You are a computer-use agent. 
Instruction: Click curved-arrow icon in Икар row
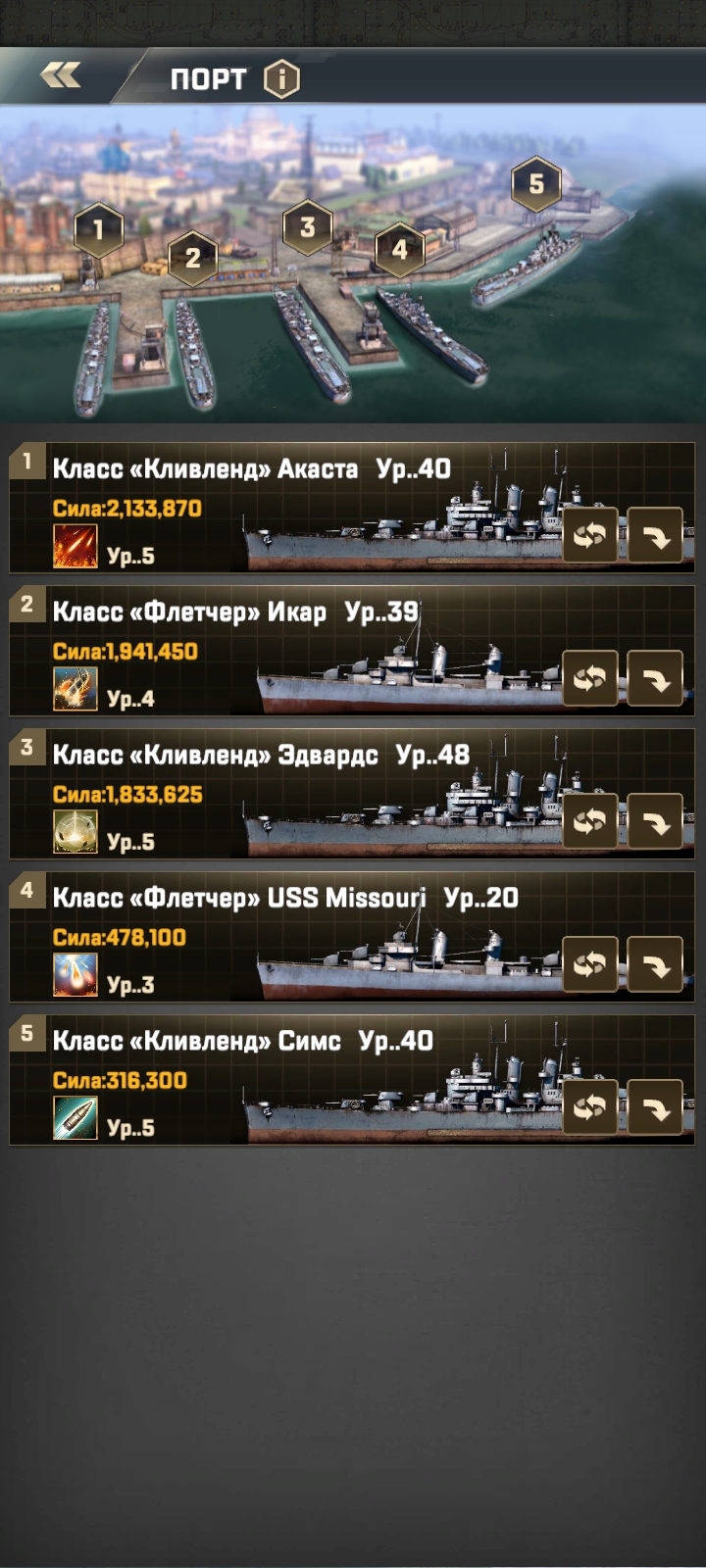tap(655, 678)
